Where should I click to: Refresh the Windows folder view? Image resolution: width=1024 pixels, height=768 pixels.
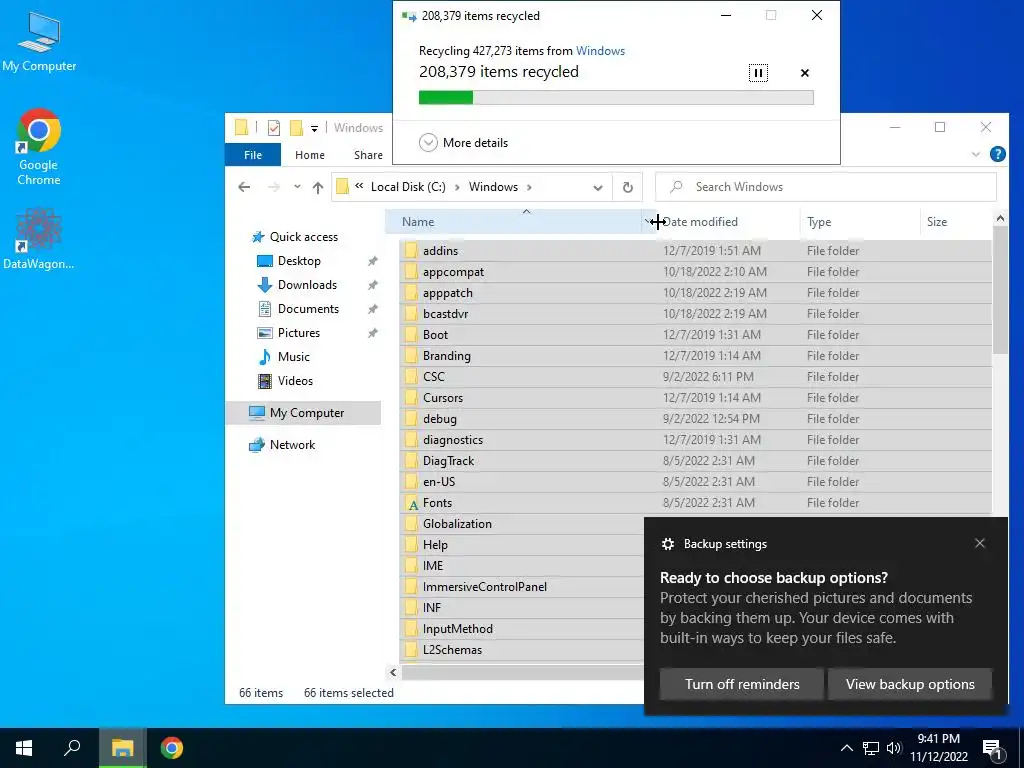click(x=628, y=187)
